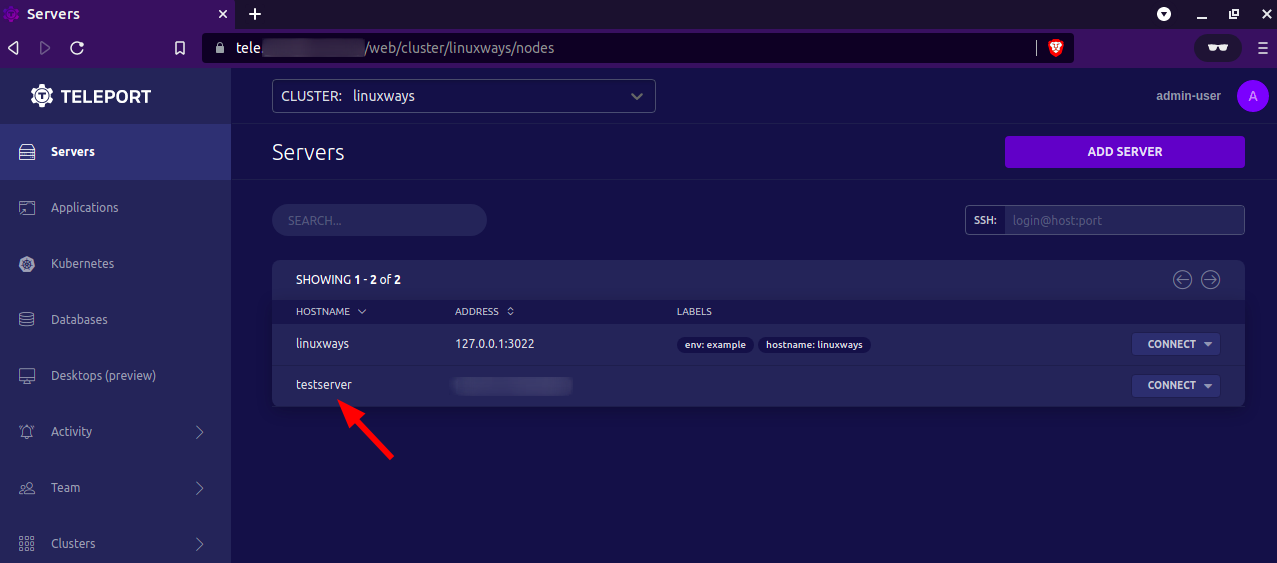Screen dimensions: 1277x563
Task: Click the private window glasses icon
Action: coord(1217,47)
